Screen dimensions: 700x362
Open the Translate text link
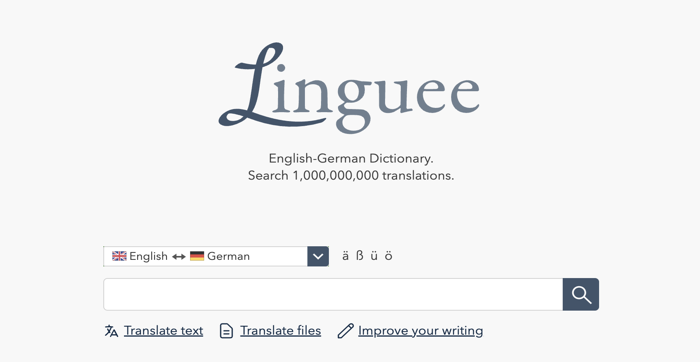163,331
